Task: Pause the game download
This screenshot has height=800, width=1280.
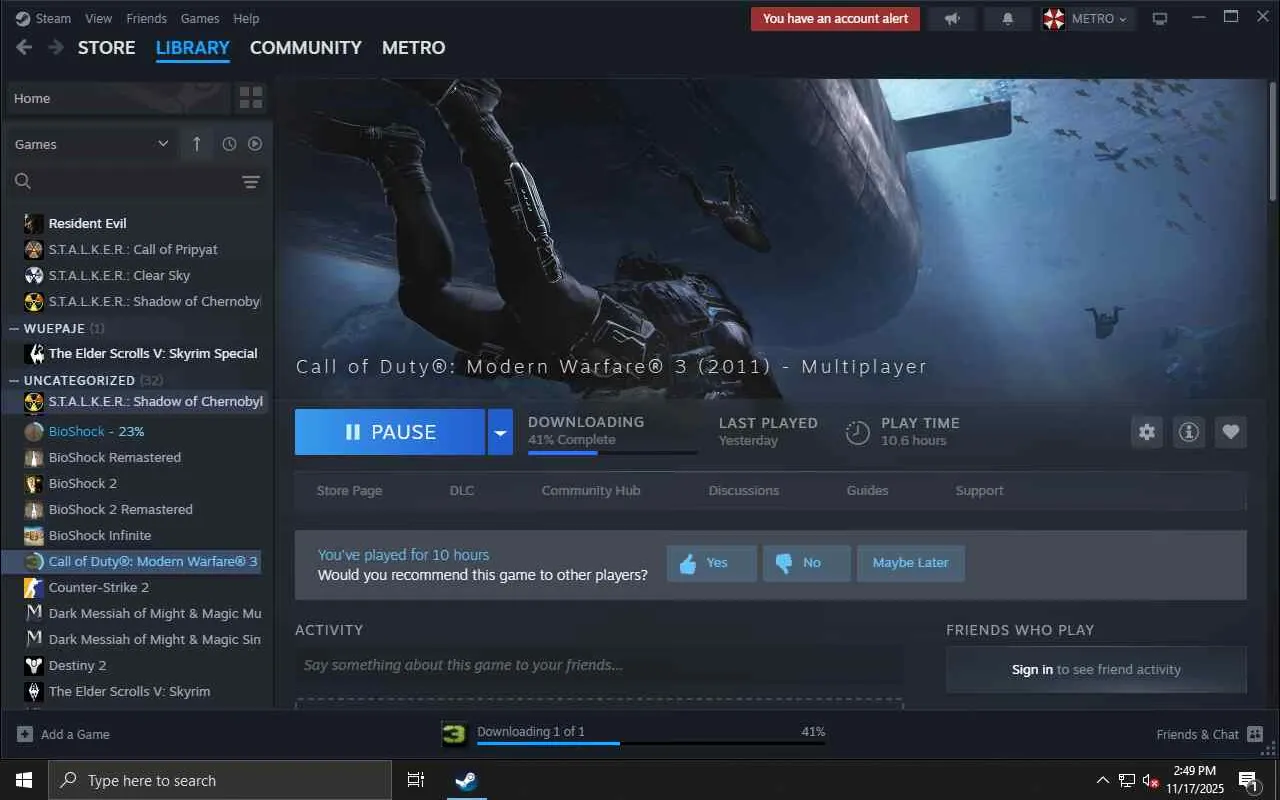Action: pyautogui.click(x=390, y=432)
